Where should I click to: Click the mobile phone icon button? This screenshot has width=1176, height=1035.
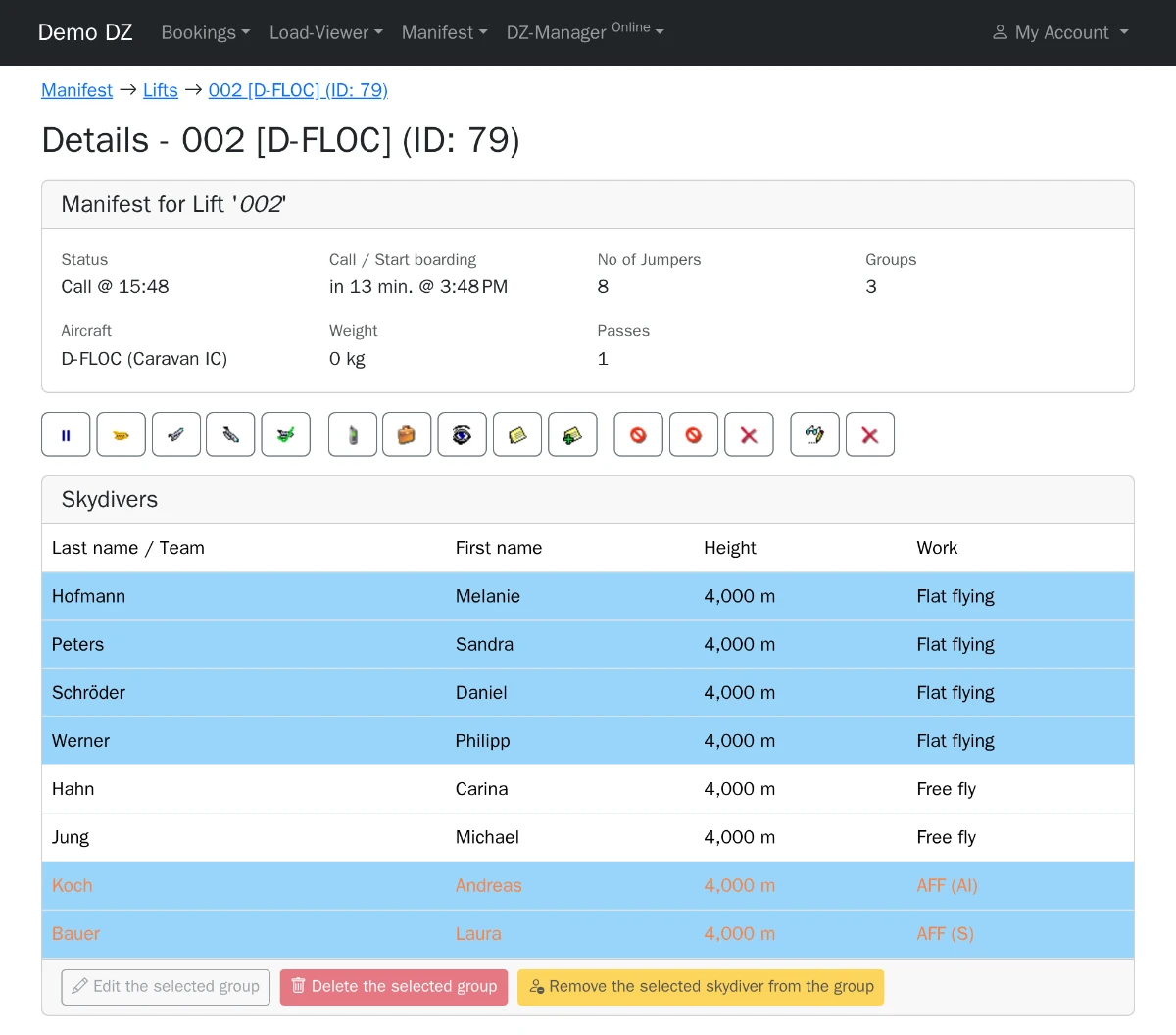[x=353, y=434]
